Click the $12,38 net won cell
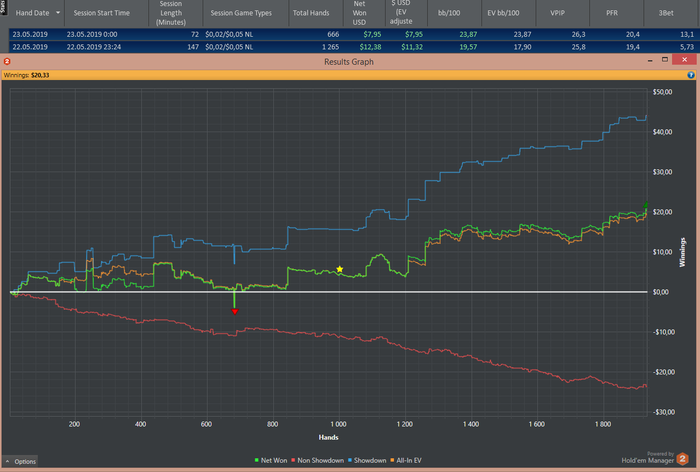 371,47
